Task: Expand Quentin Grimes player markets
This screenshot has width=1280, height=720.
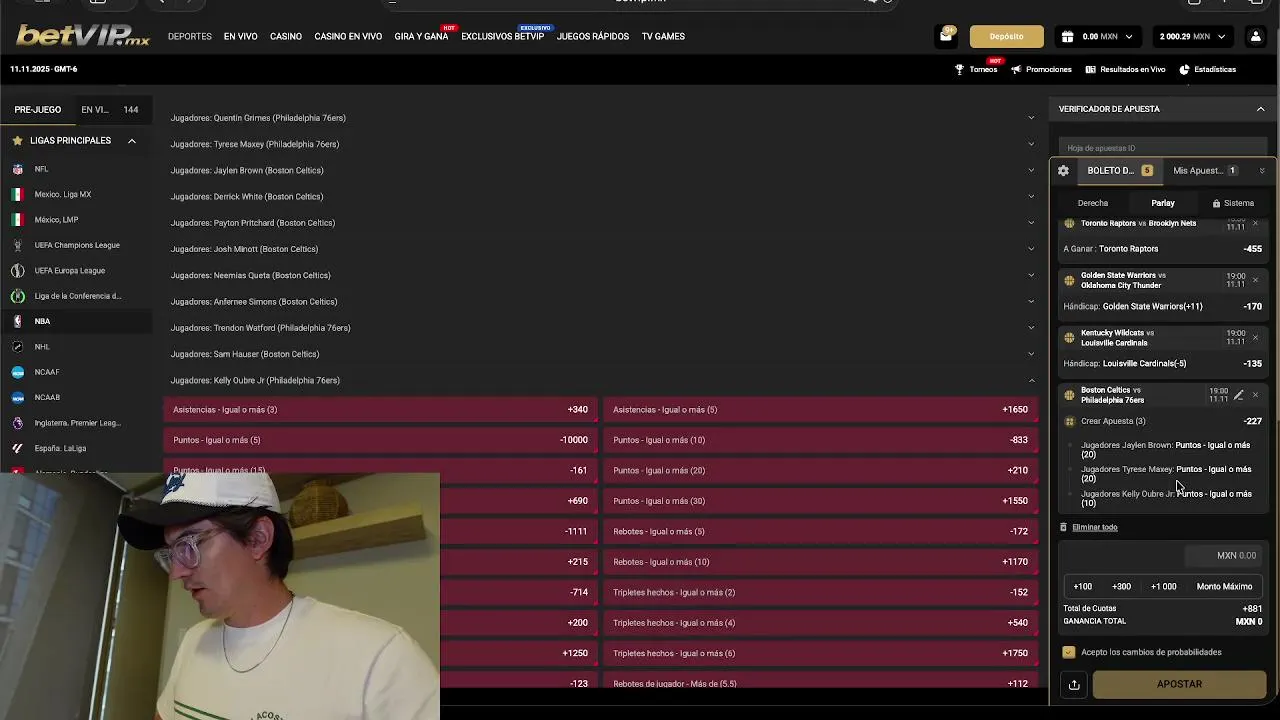Action: click(x=1031, y=118)
